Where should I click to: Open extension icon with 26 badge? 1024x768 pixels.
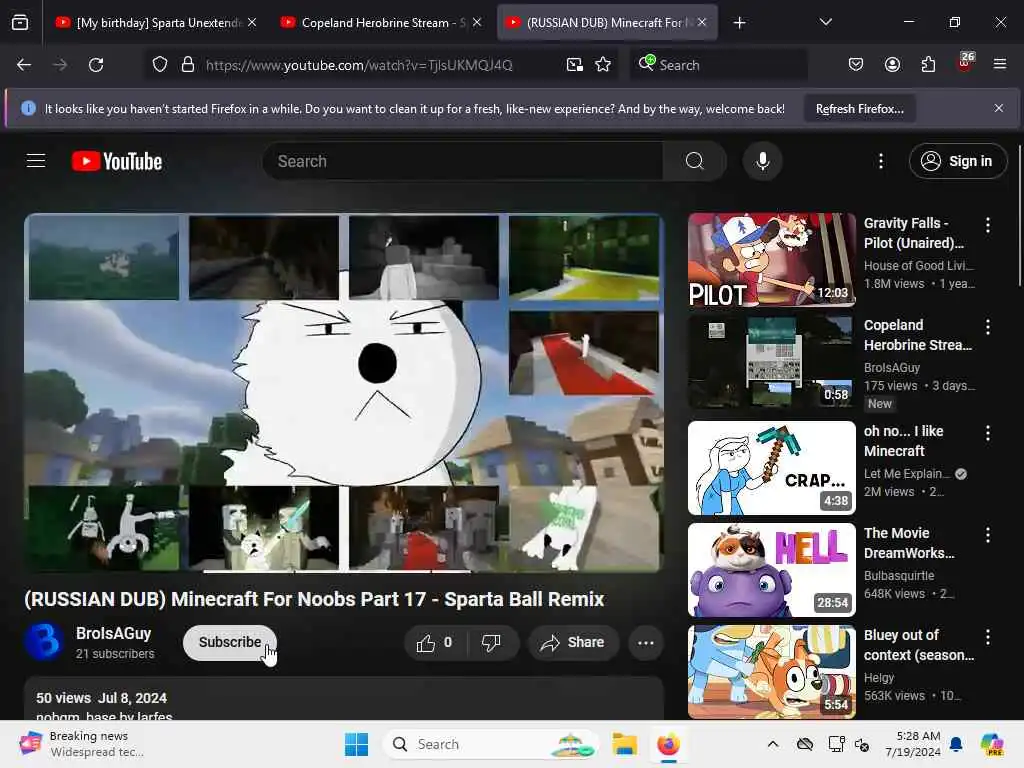pyautogui.click(x=965, y=63)
